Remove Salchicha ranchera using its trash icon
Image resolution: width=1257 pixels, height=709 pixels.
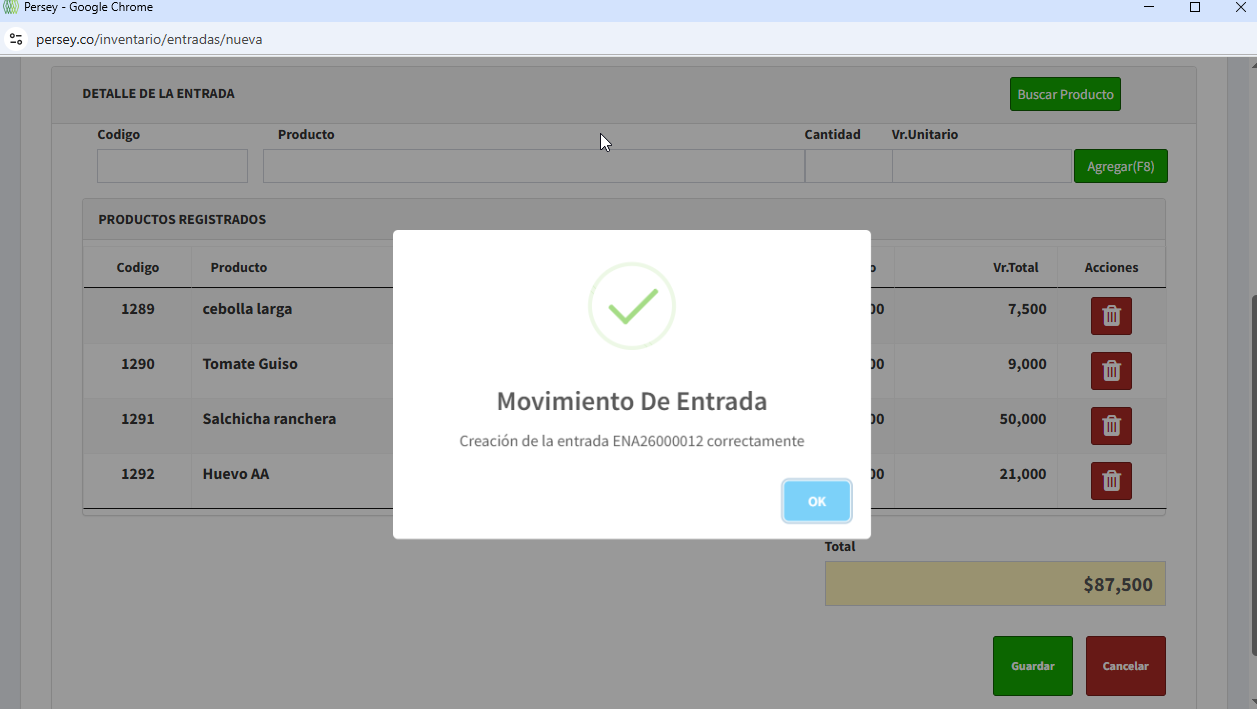[x=1110, y=426]
